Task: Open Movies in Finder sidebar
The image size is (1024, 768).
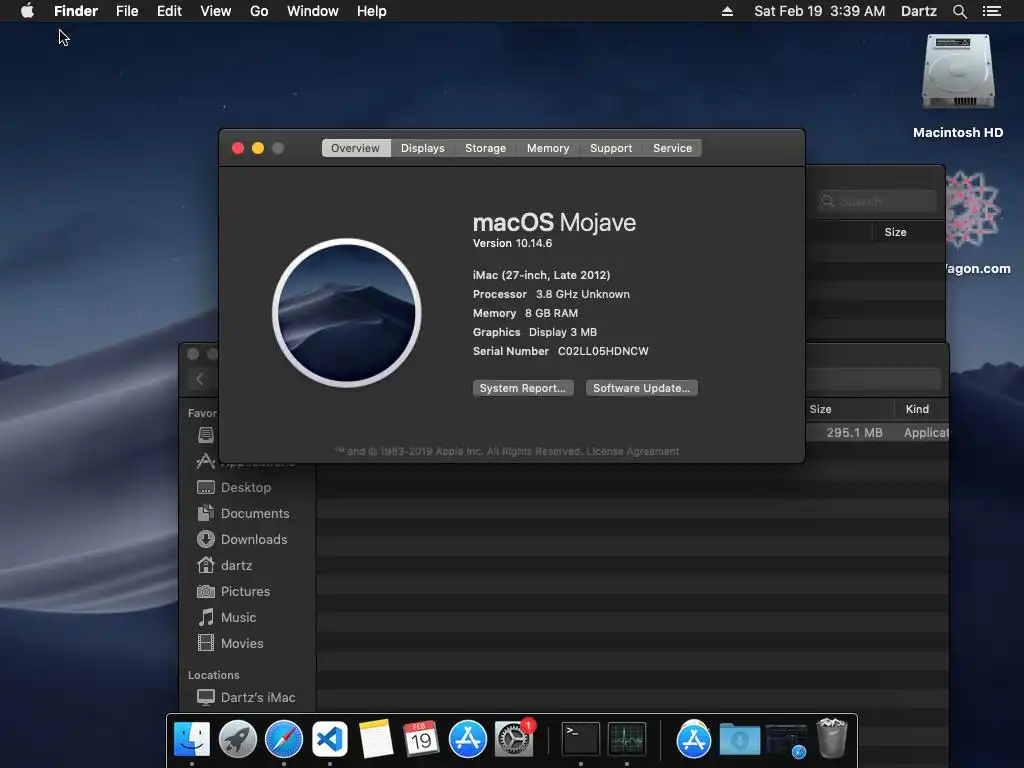Action: click(x=230, y=643)
